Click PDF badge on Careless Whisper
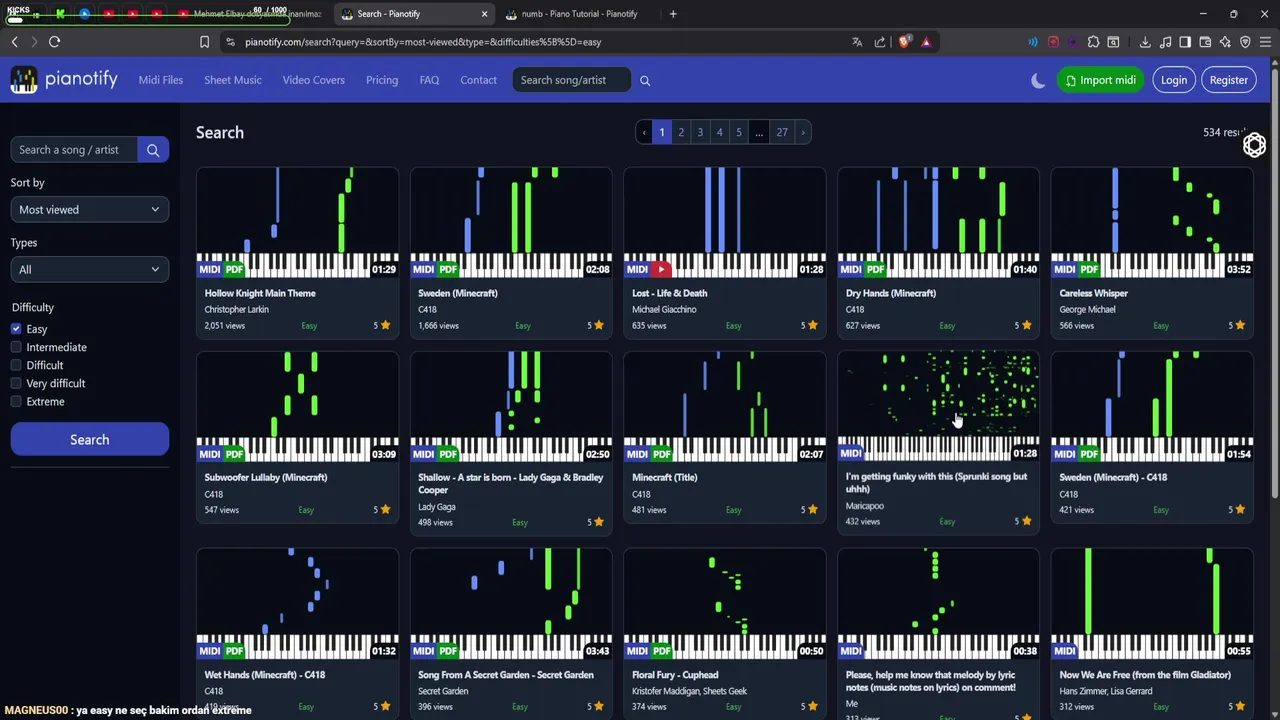This screenshot has width=1280, height=720. (x=1089, y=269)
